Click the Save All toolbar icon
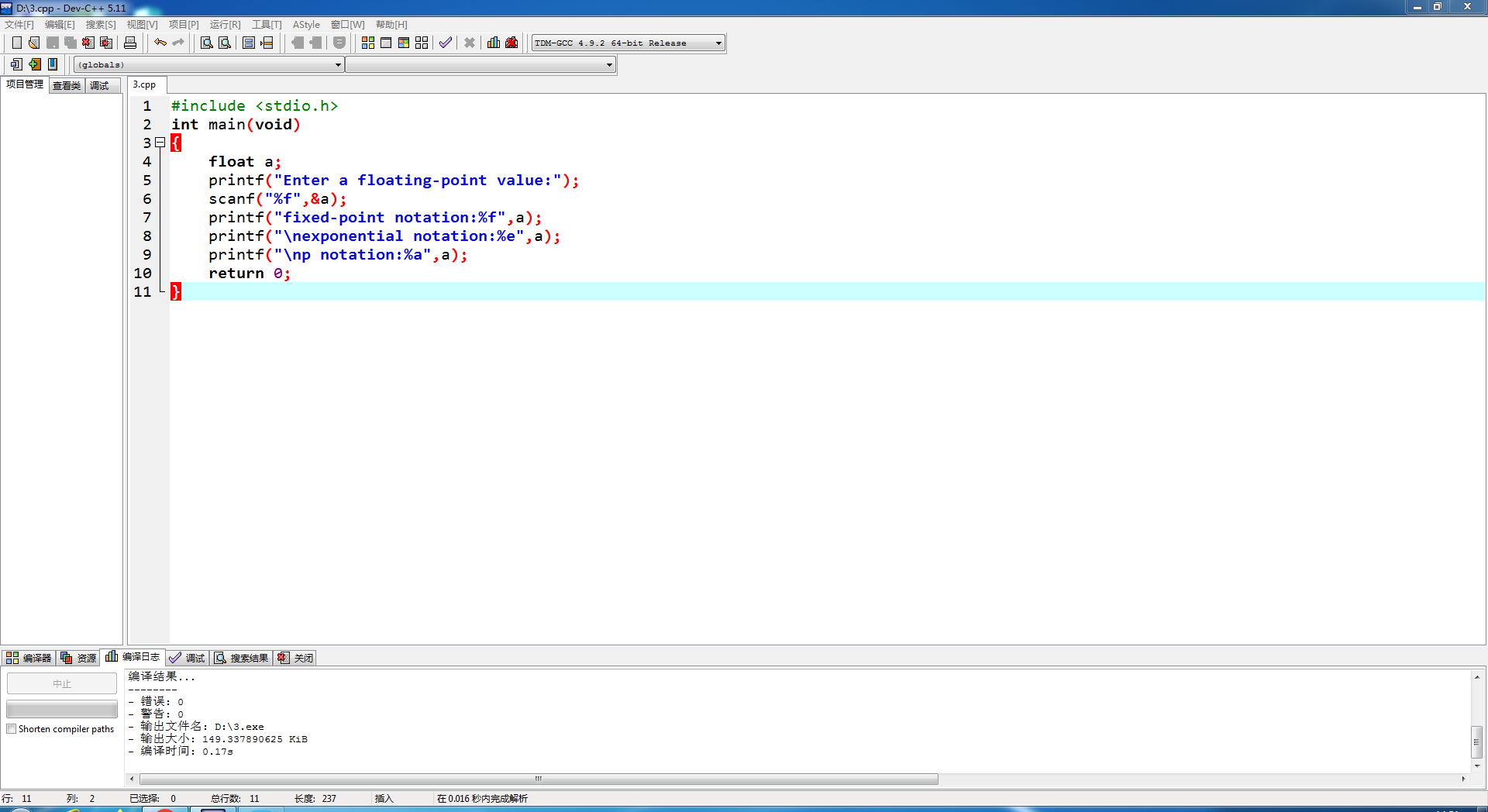This screenshot has width=1488, height=812. point(71,43)
